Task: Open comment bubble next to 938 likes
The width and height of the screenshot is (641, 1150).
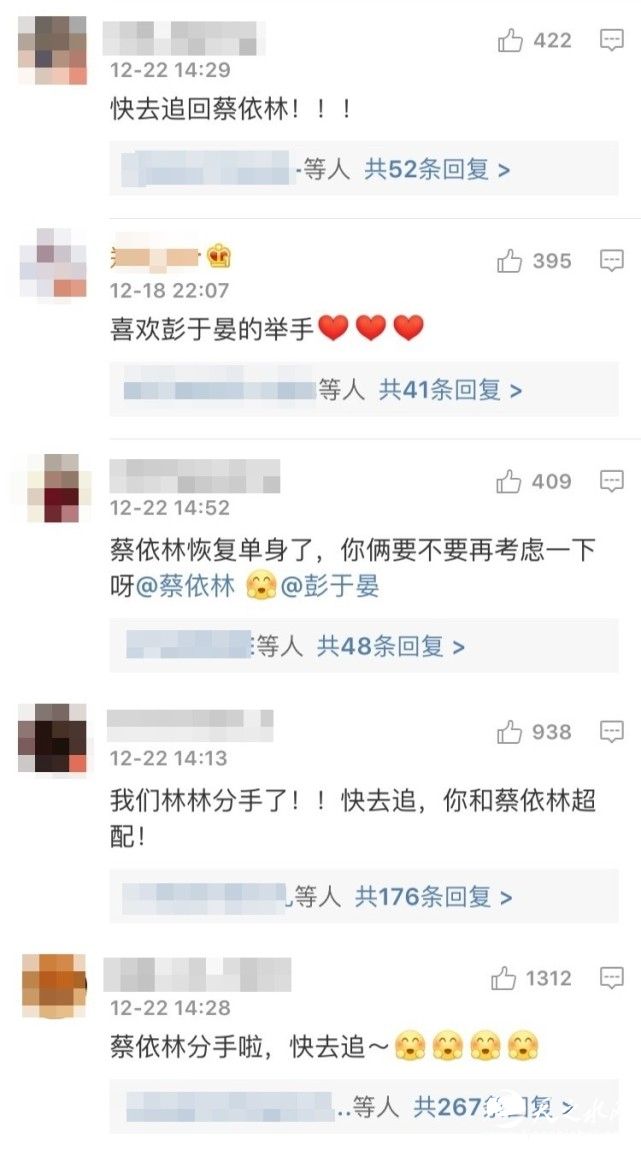Action: (612, 731)
